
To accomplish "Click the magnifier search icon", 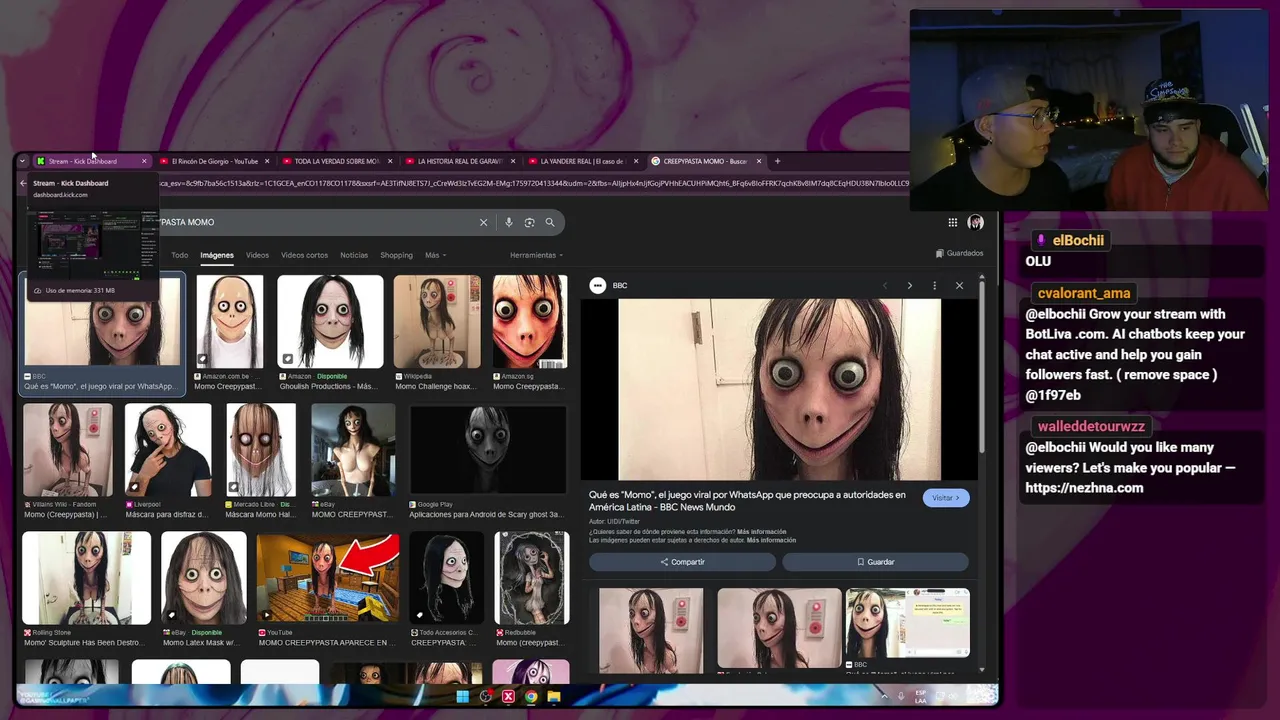I will (550, 222).
